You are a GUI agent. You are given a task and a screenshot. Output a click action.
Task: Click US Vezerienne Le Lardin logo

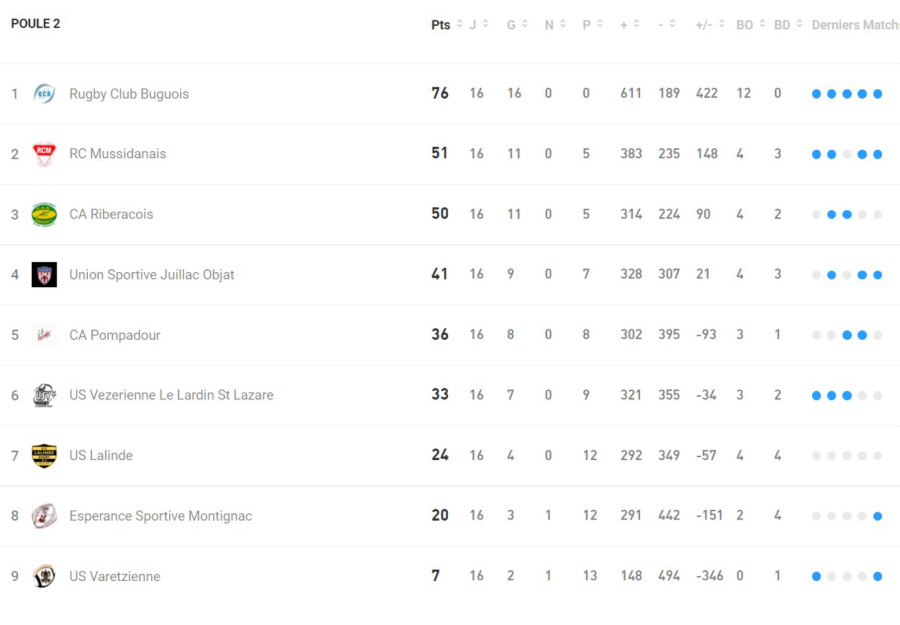(x=44, y=395)
